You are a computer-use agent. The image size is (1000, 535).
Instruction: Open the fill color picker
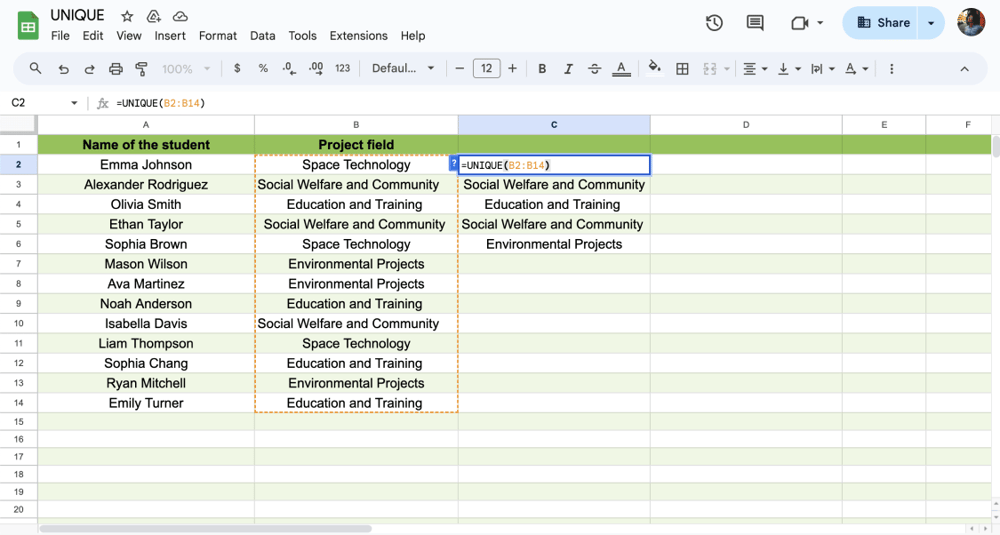(x=654, y=69)
